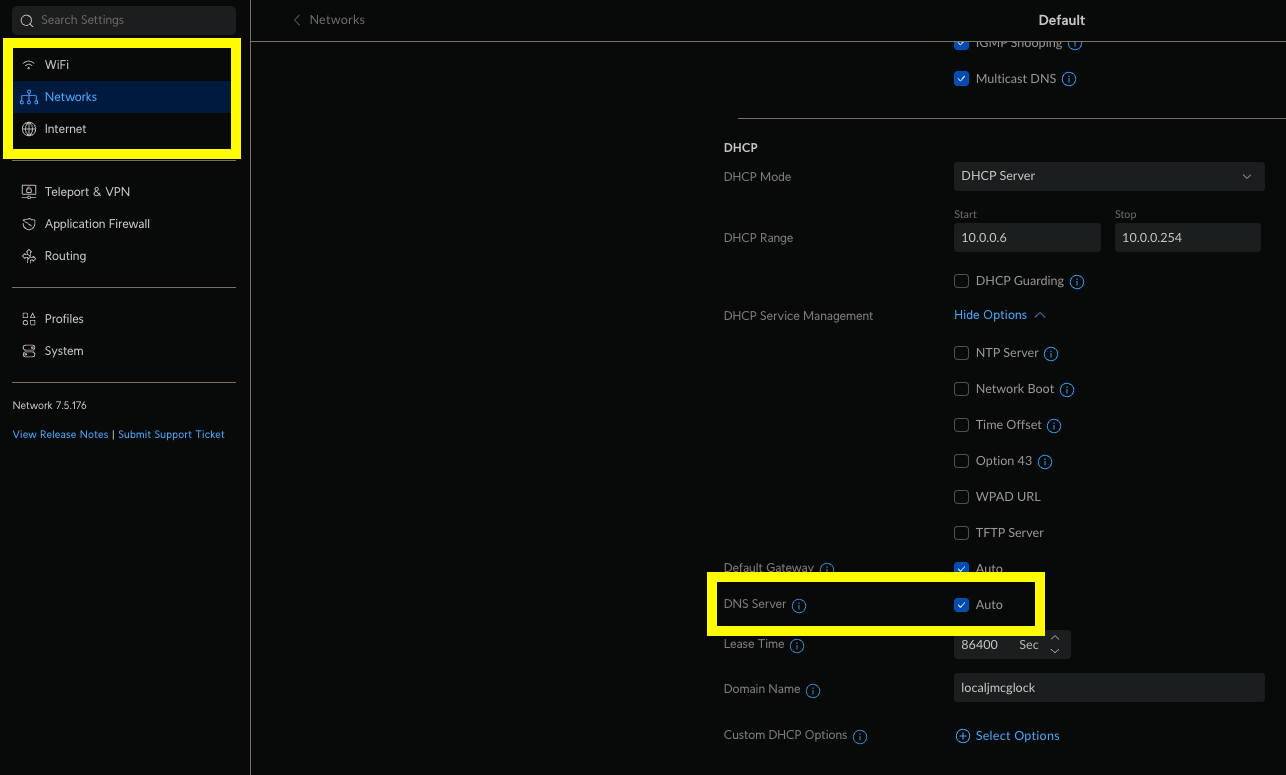Click the DHCP Range Start field

pos(1027,237)
